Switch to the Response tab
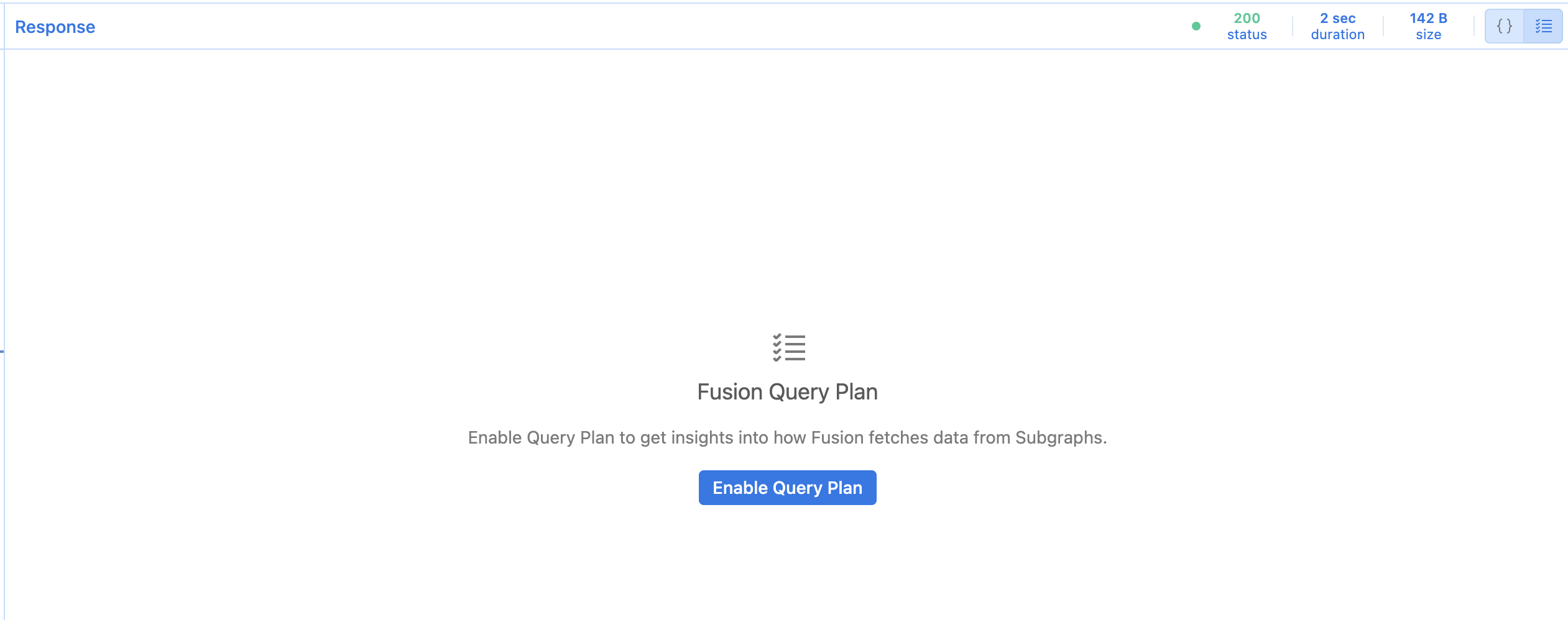Image resolution: width=1568 pixels, height=620 pixels. 55,26
